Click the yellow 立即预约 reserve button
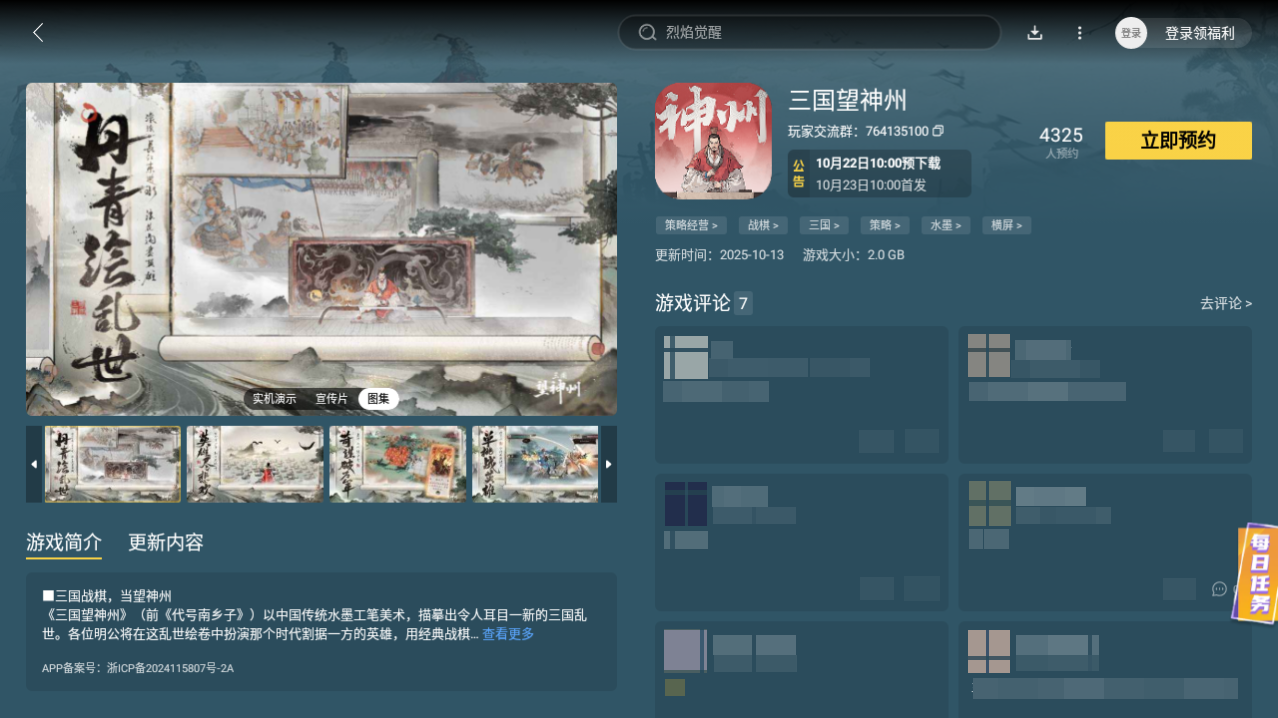 (x=1177, y=140)
